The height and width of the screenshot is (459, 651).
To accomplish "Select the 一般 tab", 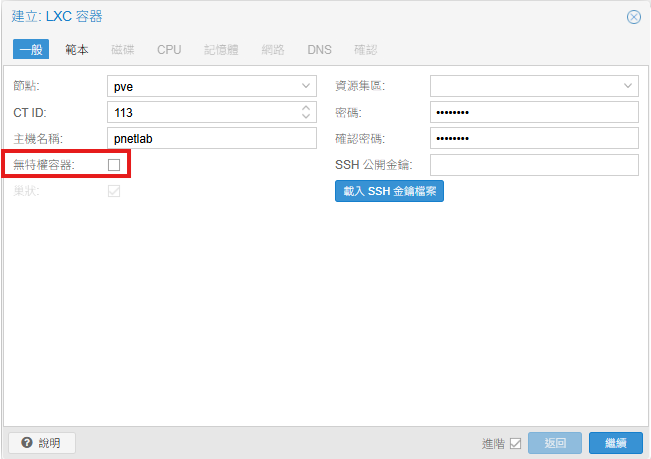I will [32, 49].
